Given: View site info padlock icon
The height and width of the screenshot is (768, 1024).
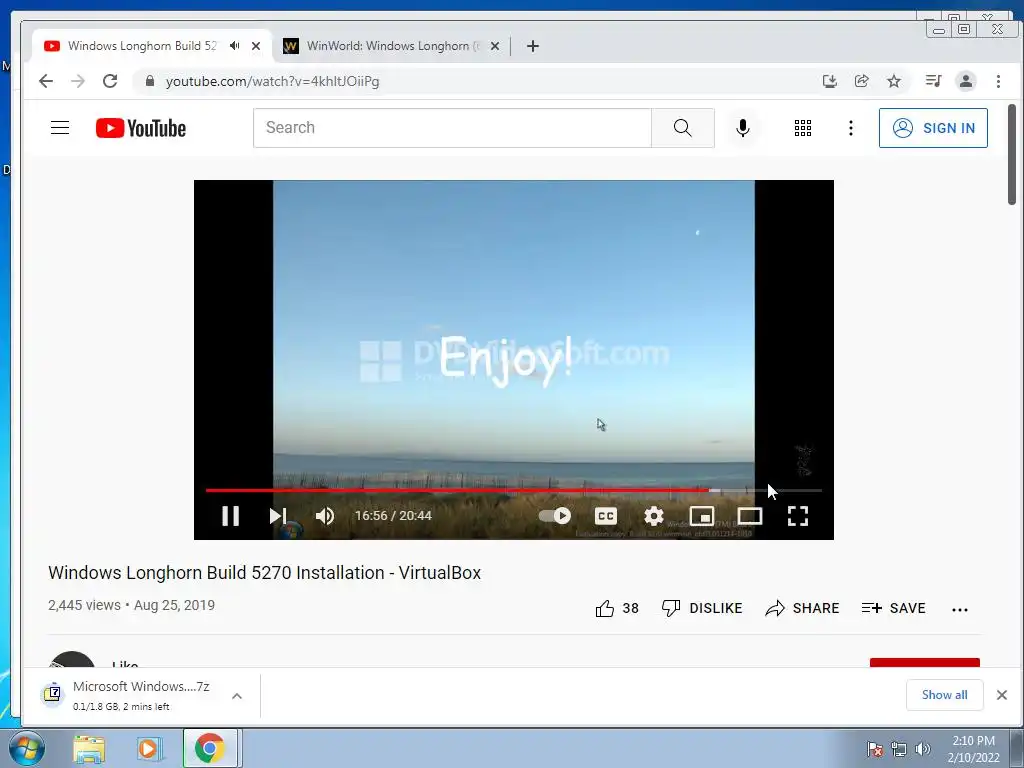Looking at the screenshot, I should (150, 81).
